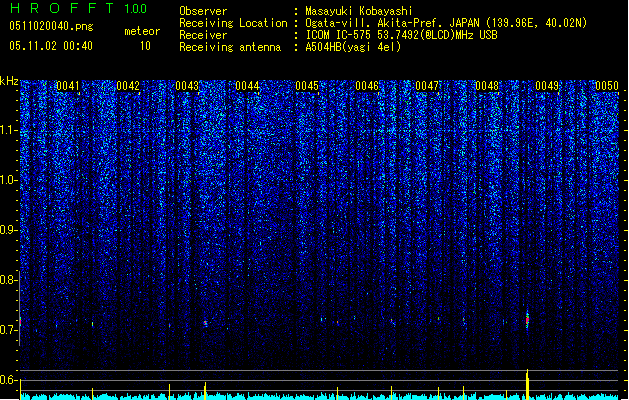Click the HROFFT title text

coord(62,8)
